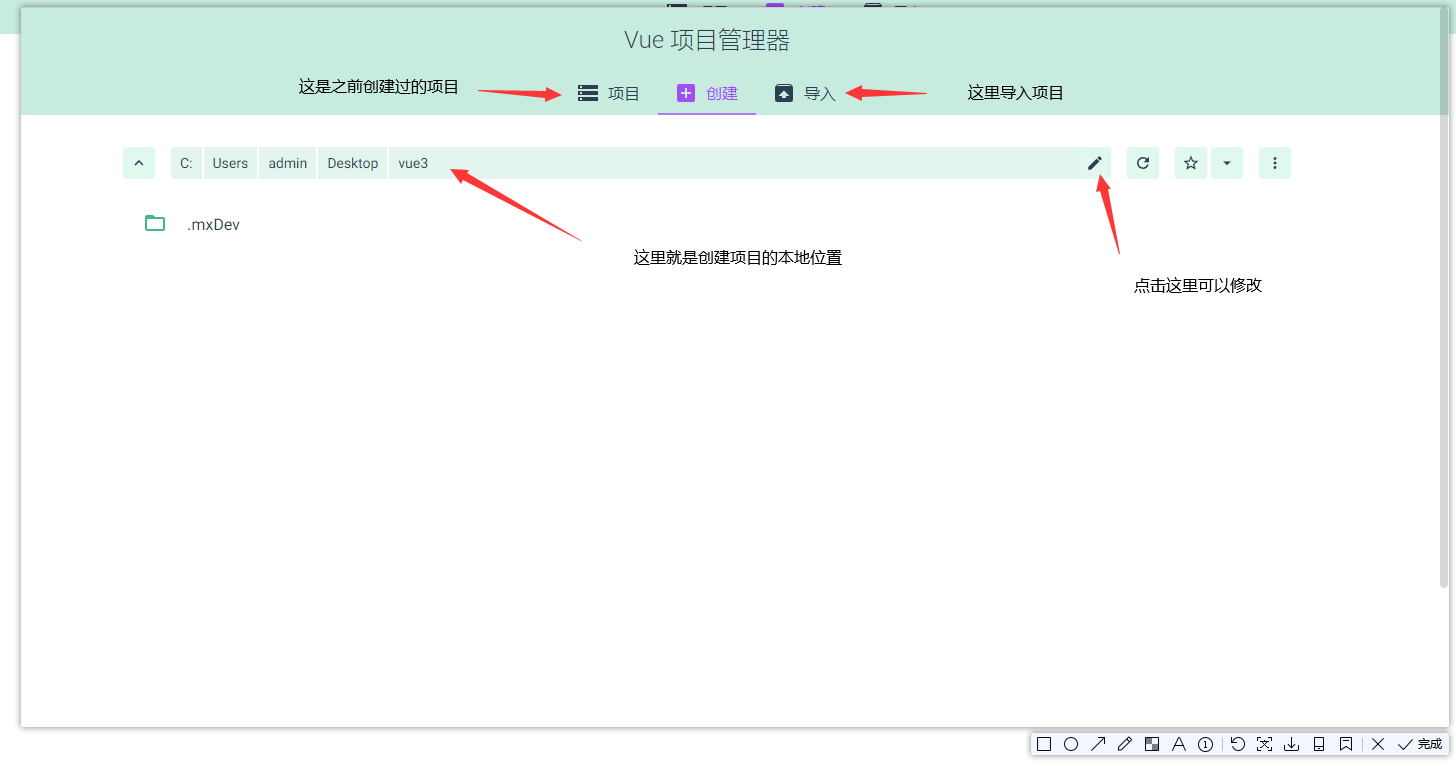Click the download screenshot icon

coord(1291,744)
